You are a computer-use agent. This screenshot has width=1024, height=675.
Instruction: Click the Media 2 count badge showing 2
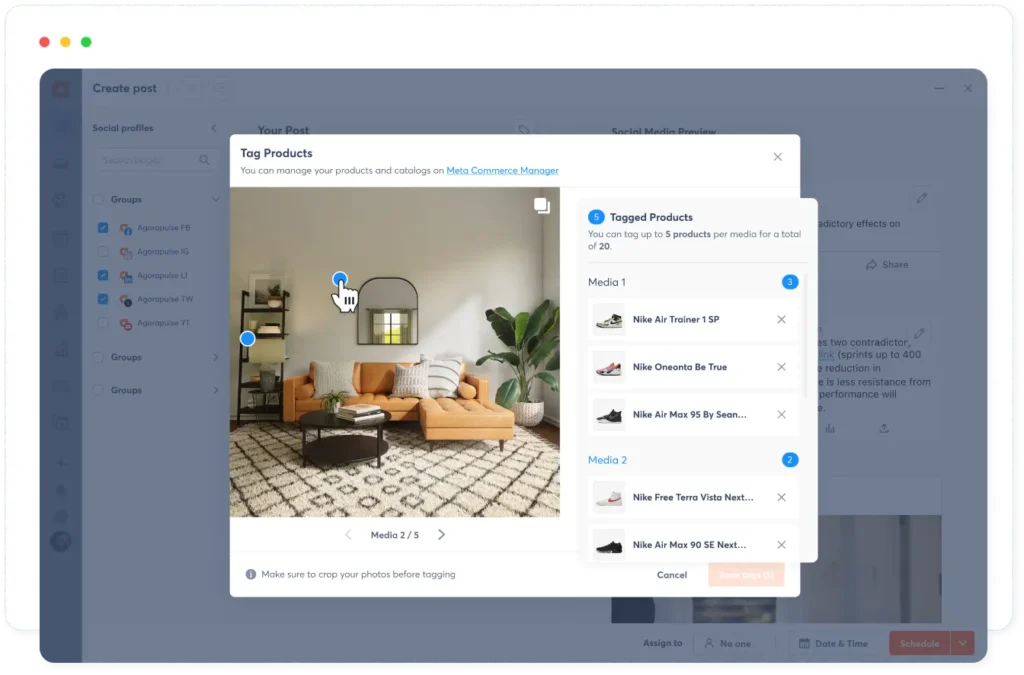(790, 460)
